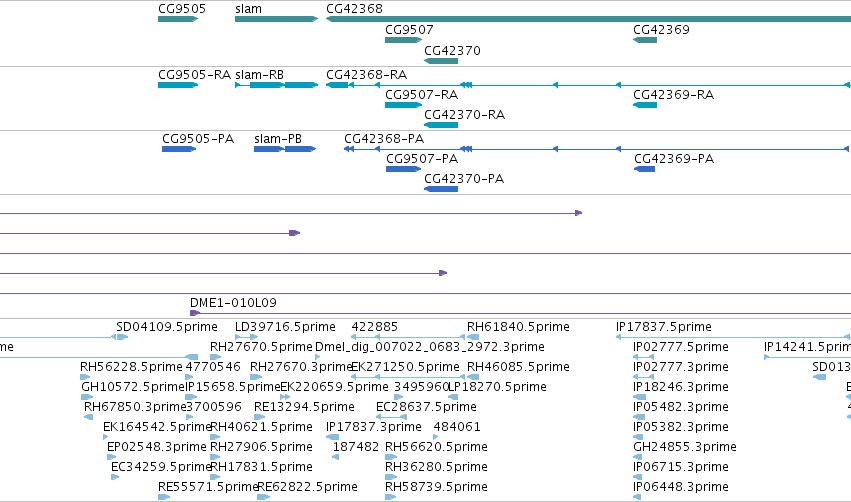This screenshot has height=502, width=851.
Task: Click EST RH17831.5prime
Action: click(x=261, y=467)
